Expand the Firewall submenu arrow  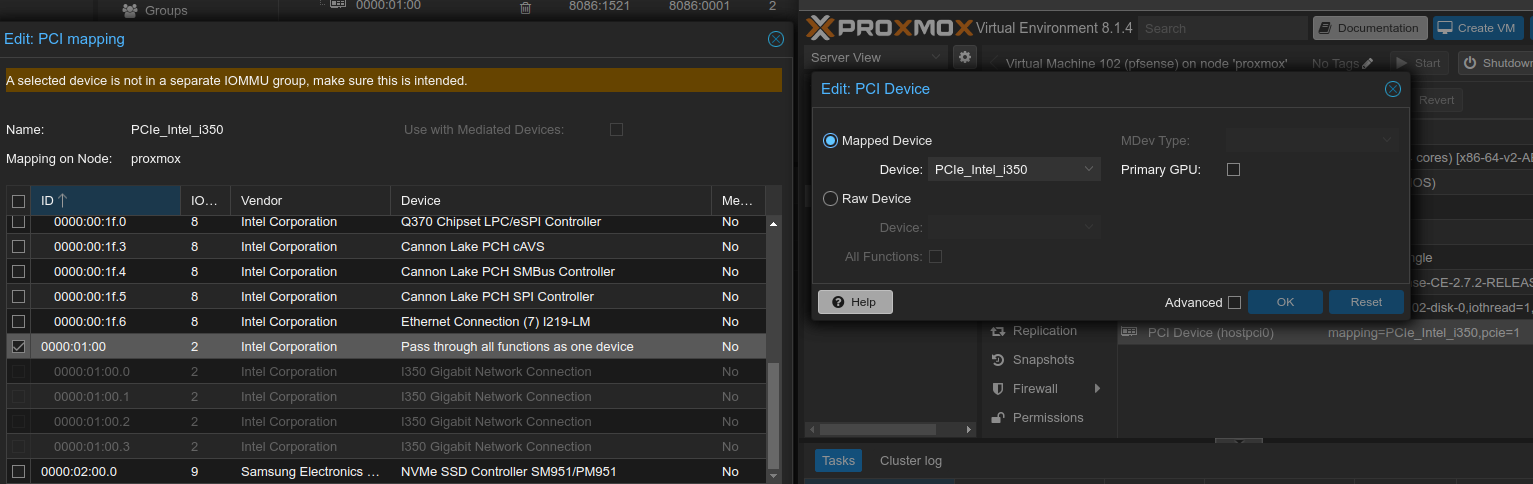coord(1097,389)
